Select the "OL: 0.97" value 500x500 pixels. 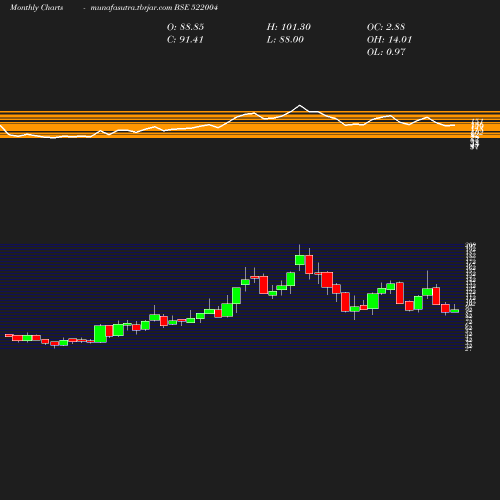click(386, 52)
